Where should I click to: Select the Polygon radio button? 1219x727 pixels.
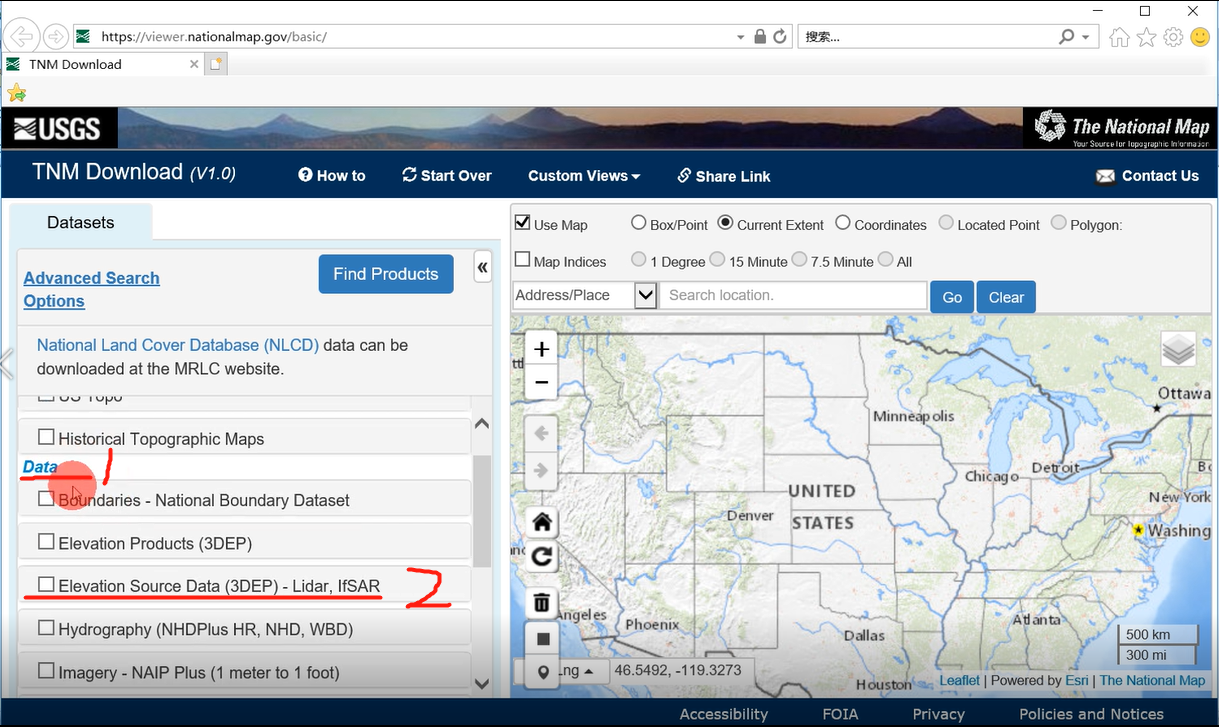(1059, 223)
